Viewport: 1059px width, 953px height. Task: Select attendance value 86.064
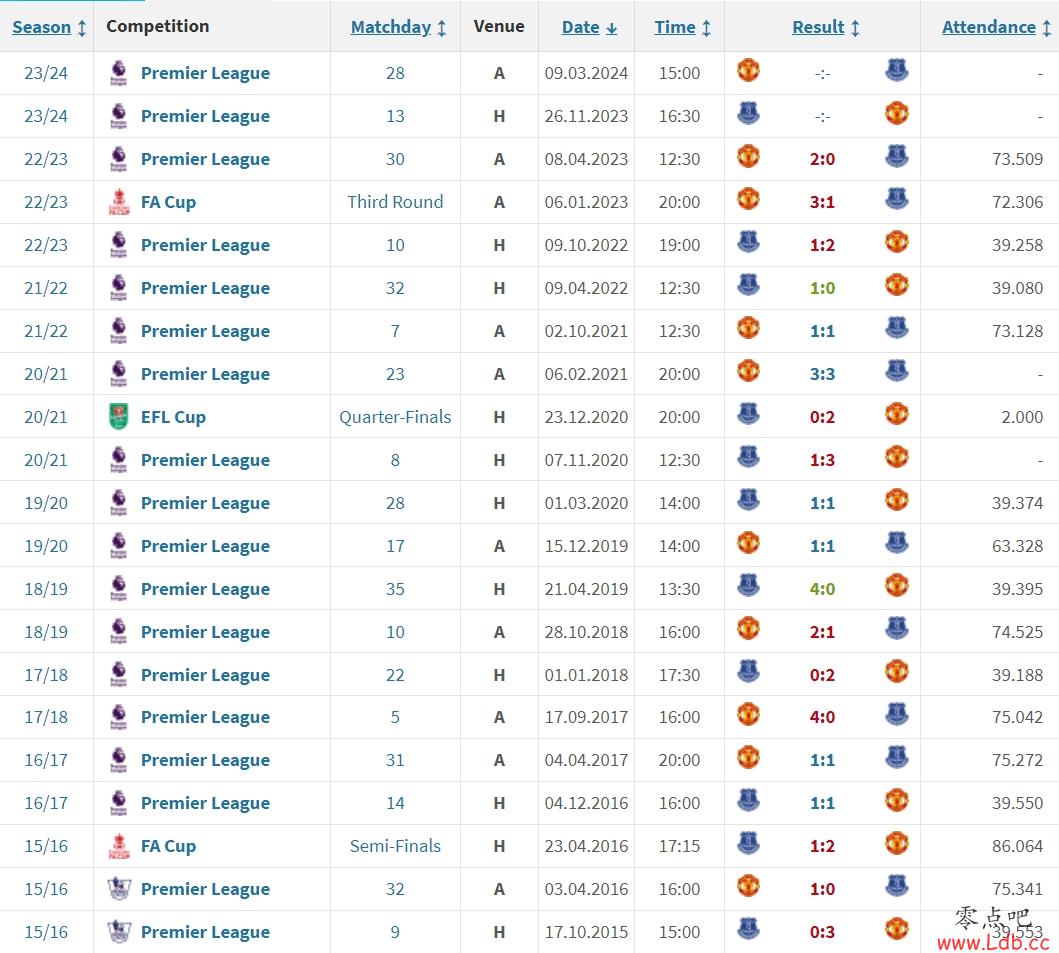pos(1017,846)
